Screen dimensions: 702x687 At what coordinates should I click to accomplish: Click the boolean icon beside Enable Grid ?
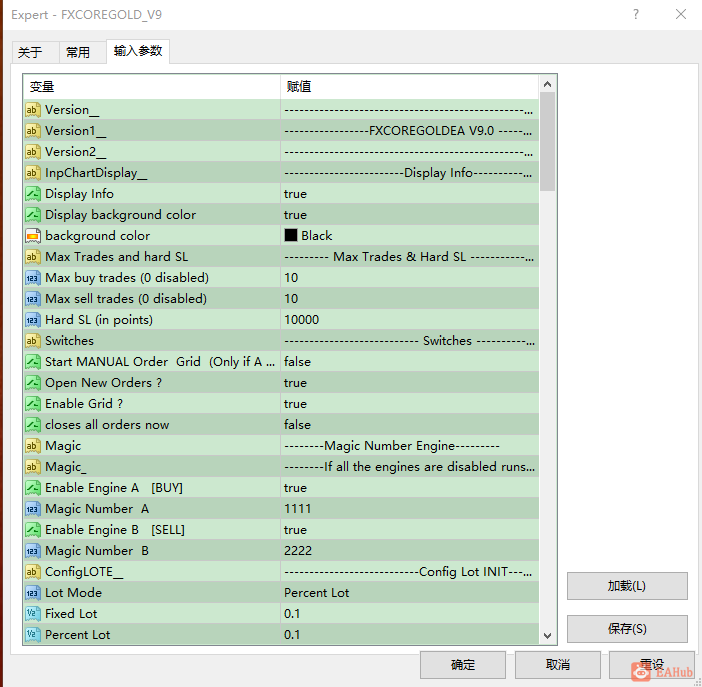point(33,404)
